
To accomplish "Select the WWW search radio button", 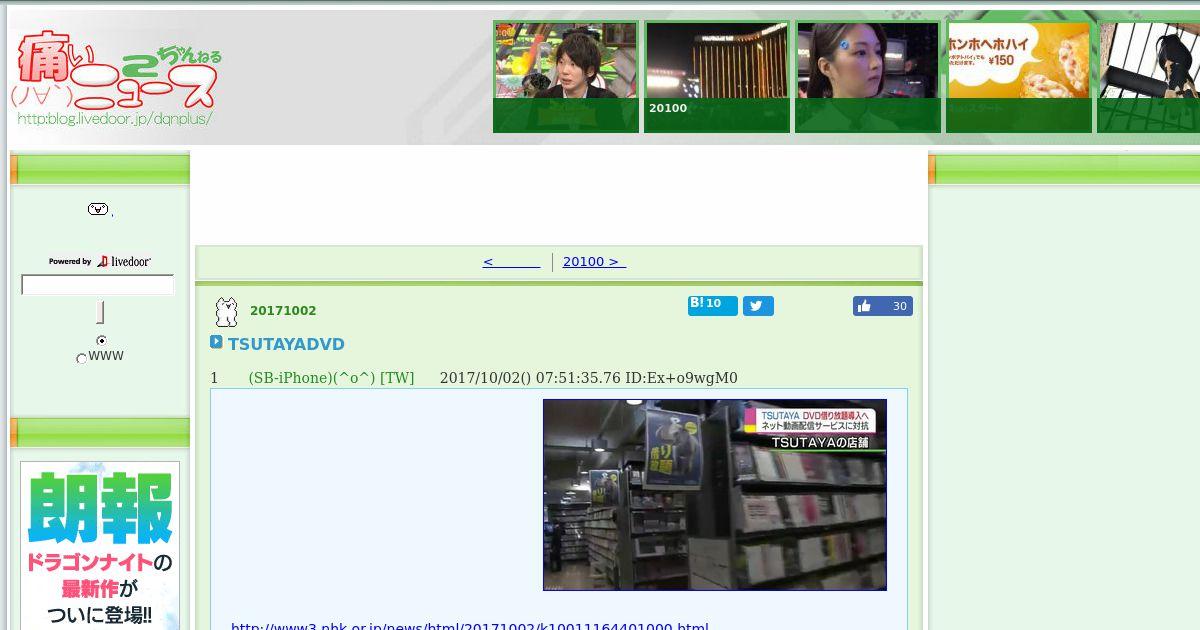I will point(82,358).
